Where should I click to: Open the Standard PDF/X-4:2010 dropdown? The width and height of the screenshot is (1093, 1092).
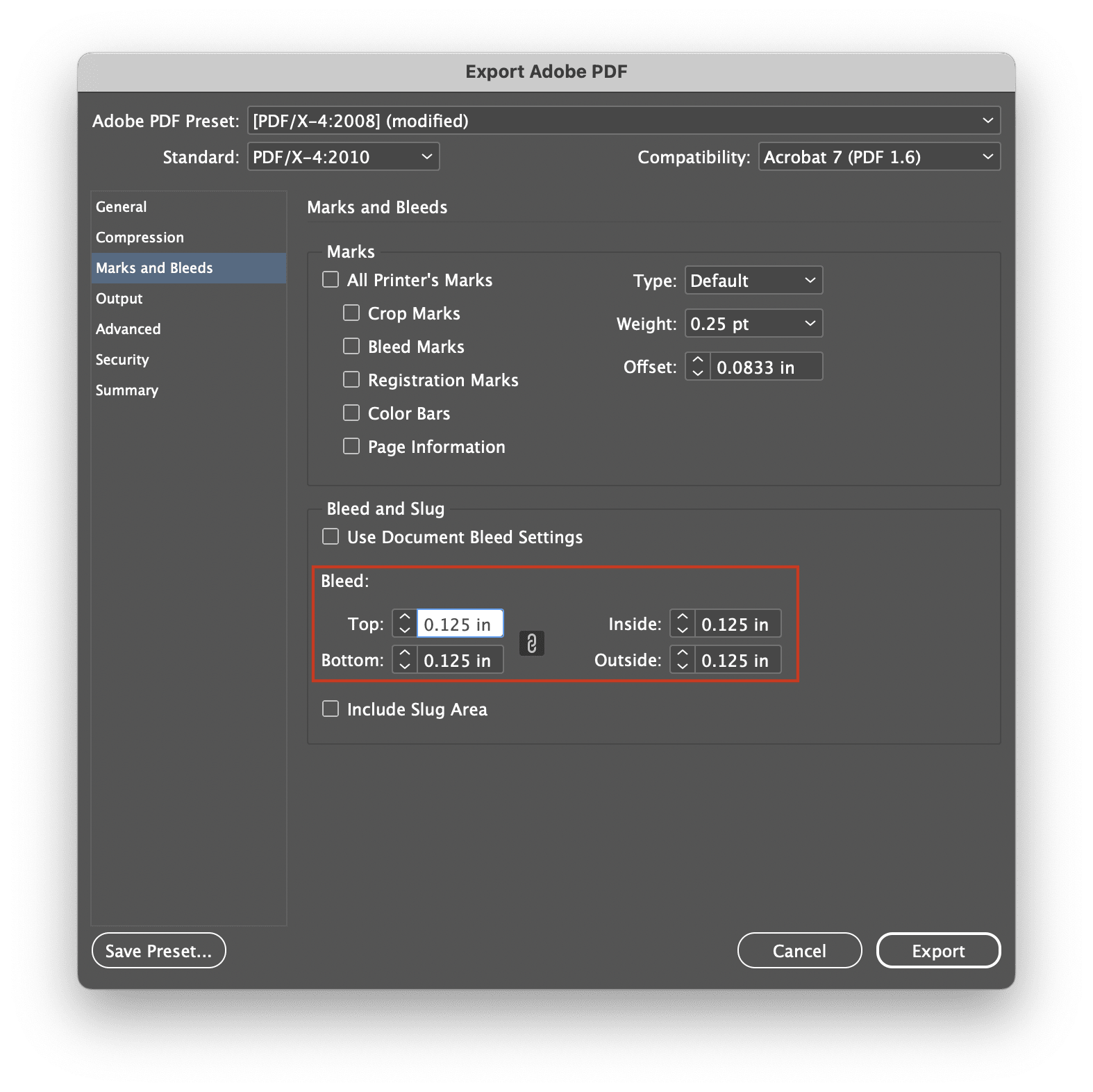343,156
